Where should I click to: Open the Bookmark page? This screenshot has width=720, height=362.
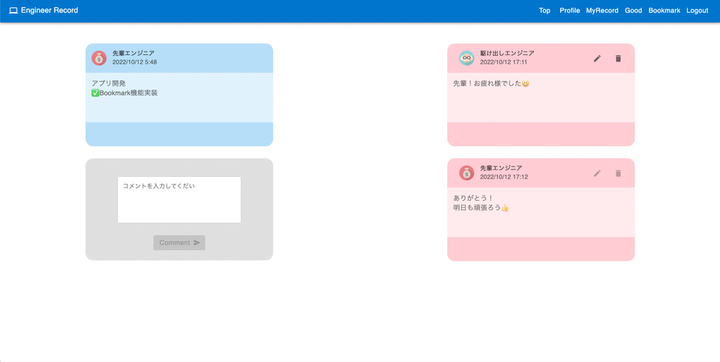[x=664, y=11]
